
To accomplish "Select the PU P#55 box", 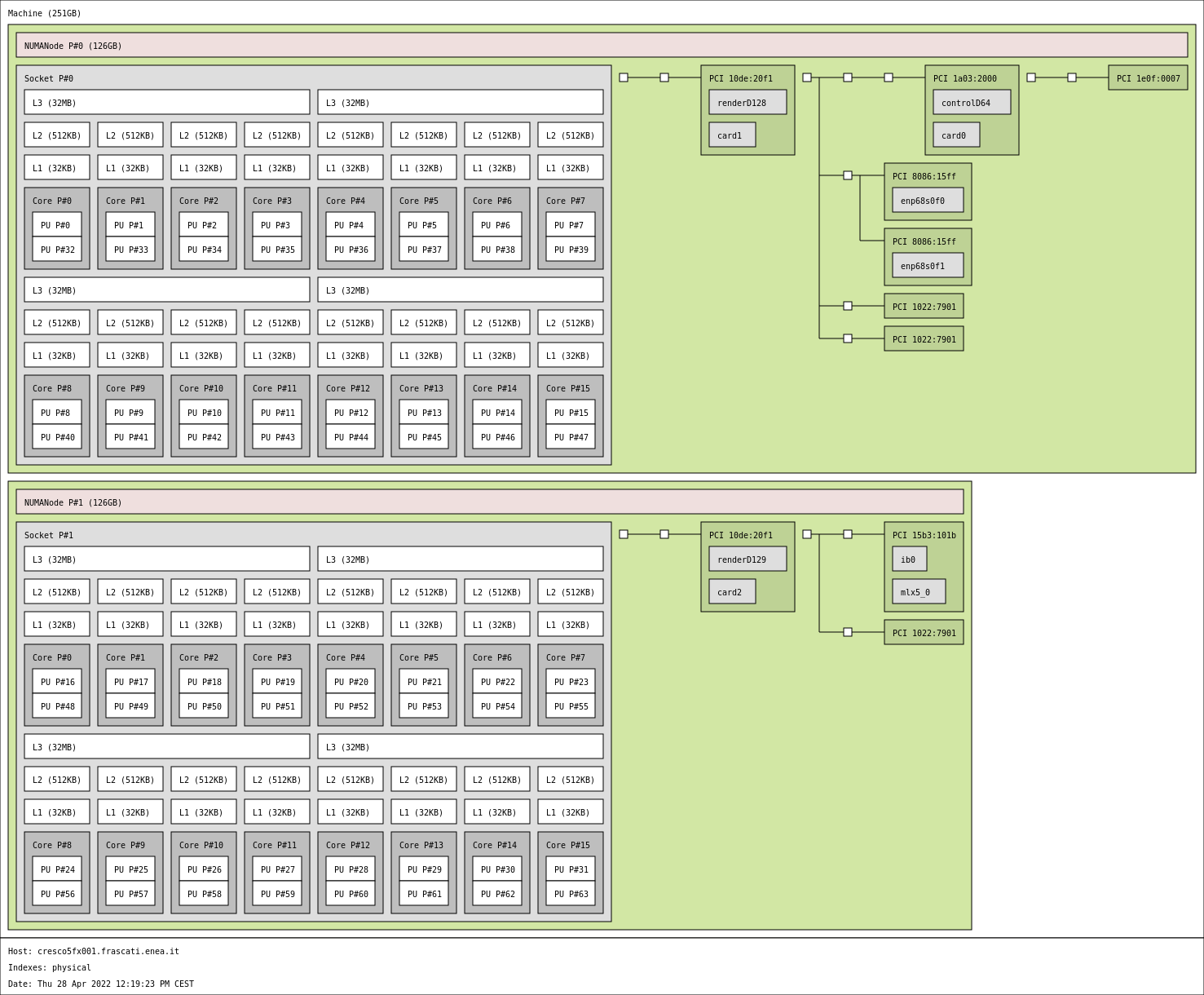I will tap(571, 705).
